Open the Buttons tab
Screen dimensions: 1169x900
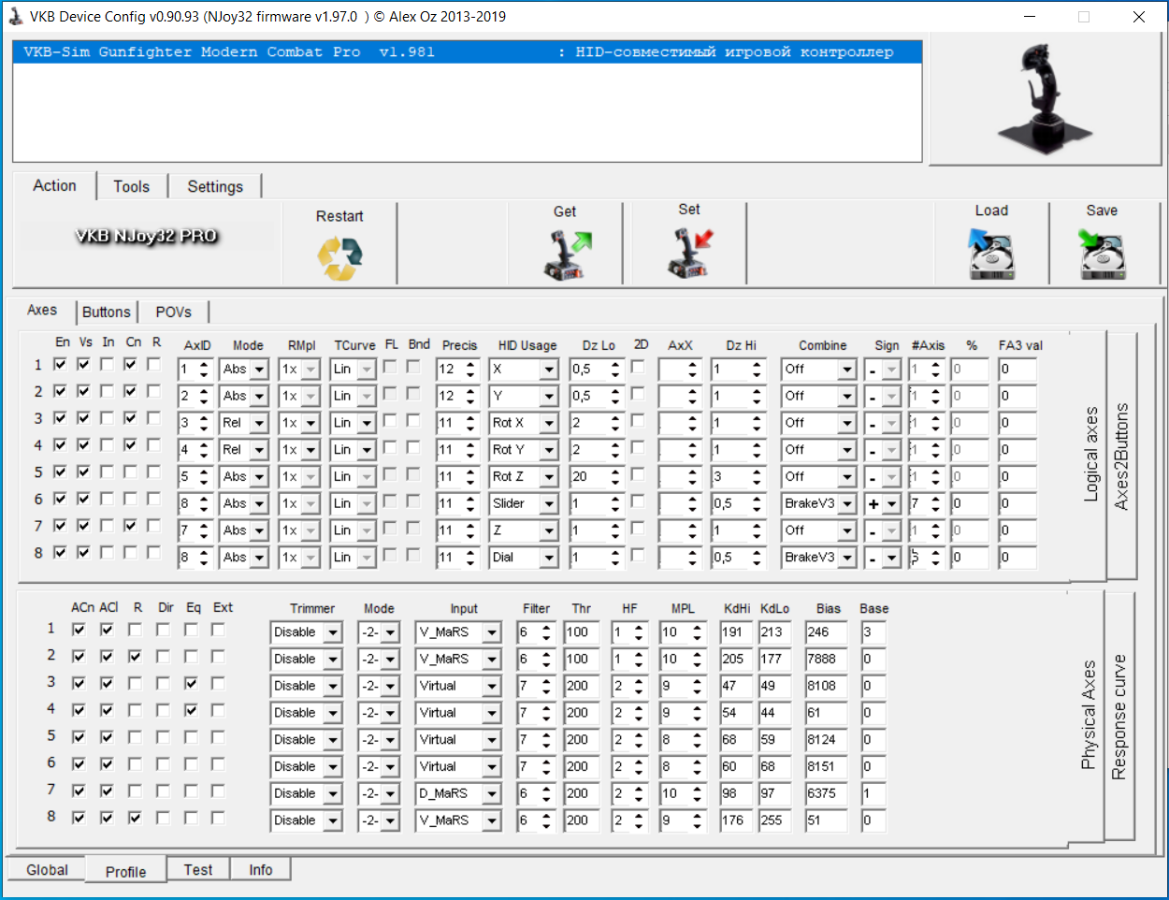(x=106, y=312)
